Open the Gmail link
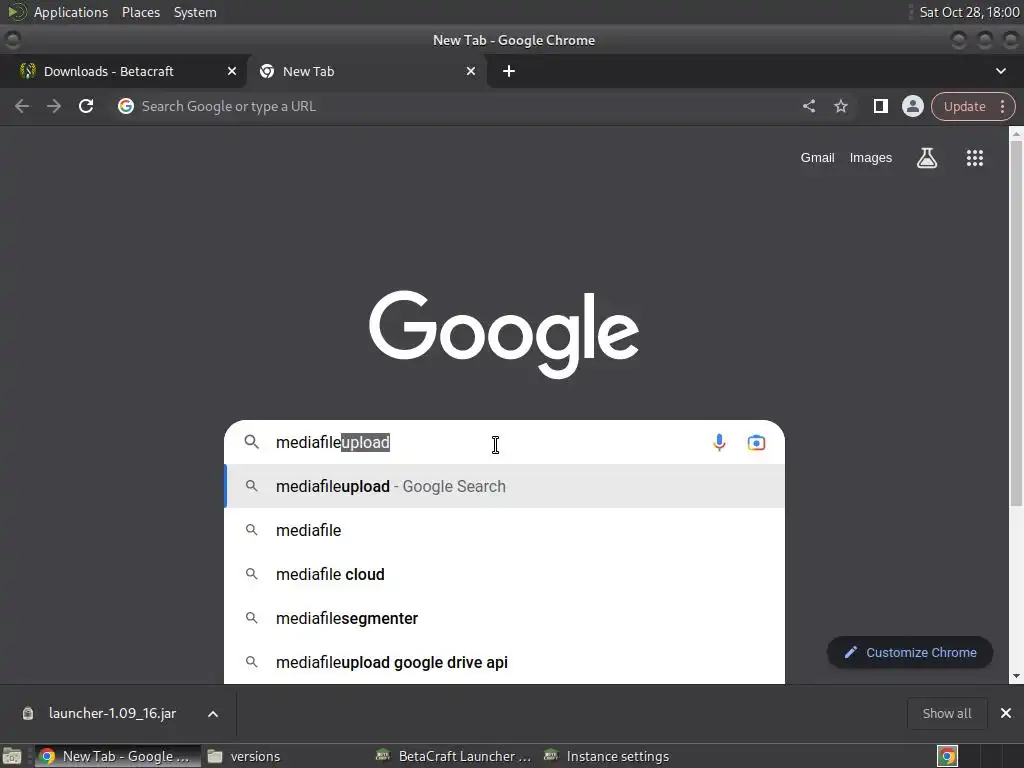Screen dimensions: 1024x768 click(x=817, y=157)
